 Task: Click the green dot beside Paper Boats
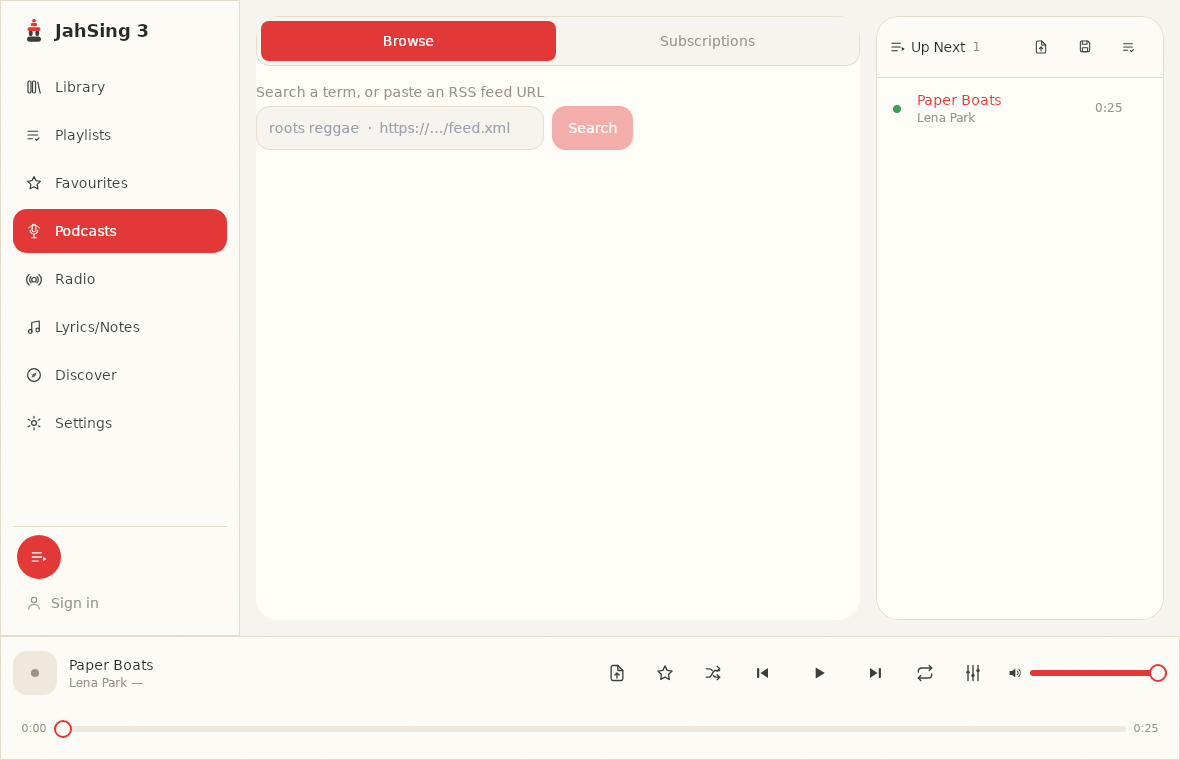897,109
